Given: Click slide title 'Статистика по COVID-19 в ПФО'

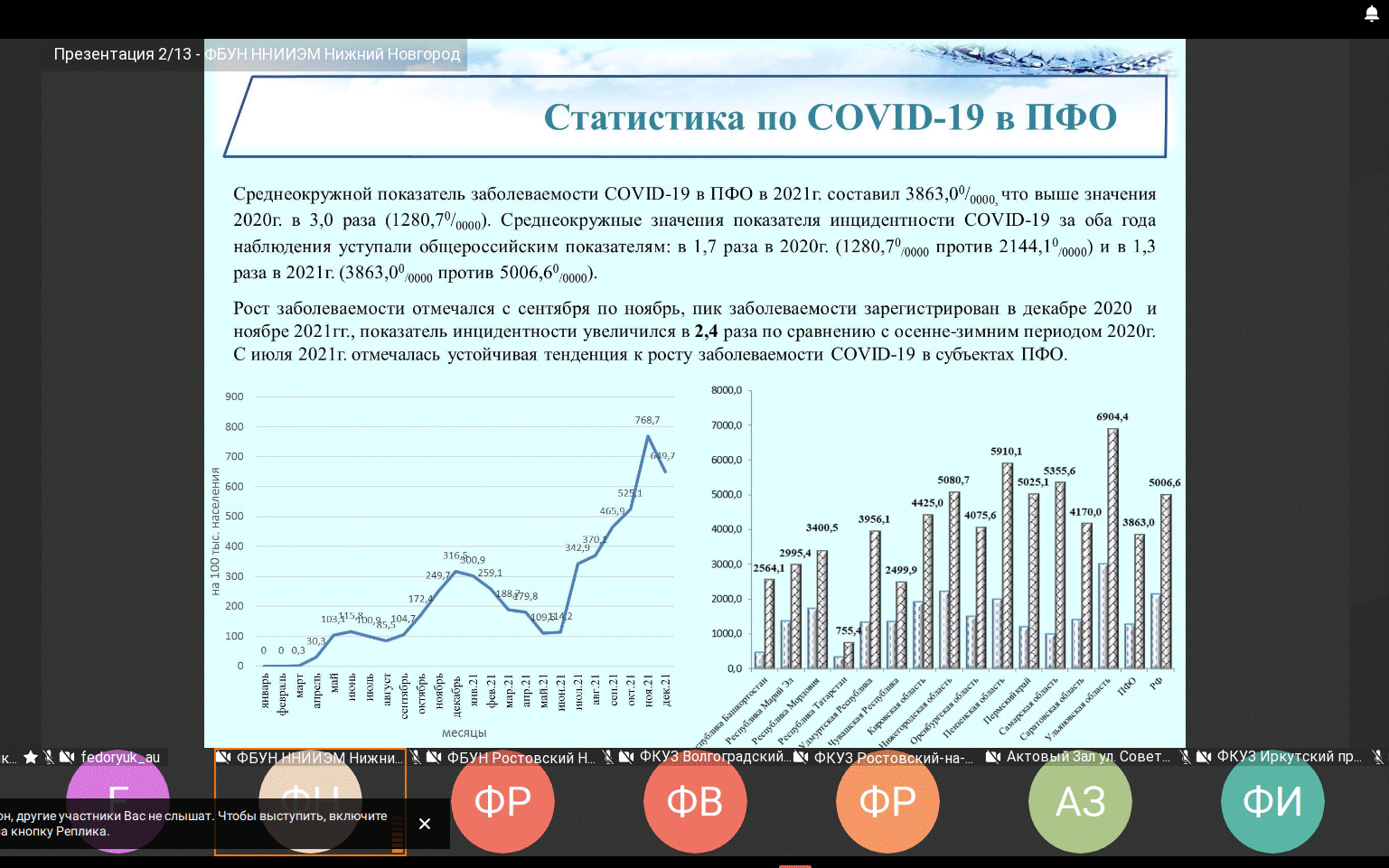Looking at the screenshot, I should coord(830,117).
